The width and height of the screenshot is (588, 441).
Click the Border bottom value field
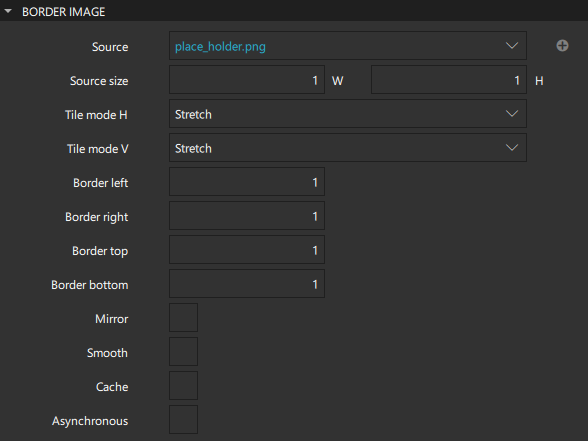[x=247, y=284]
